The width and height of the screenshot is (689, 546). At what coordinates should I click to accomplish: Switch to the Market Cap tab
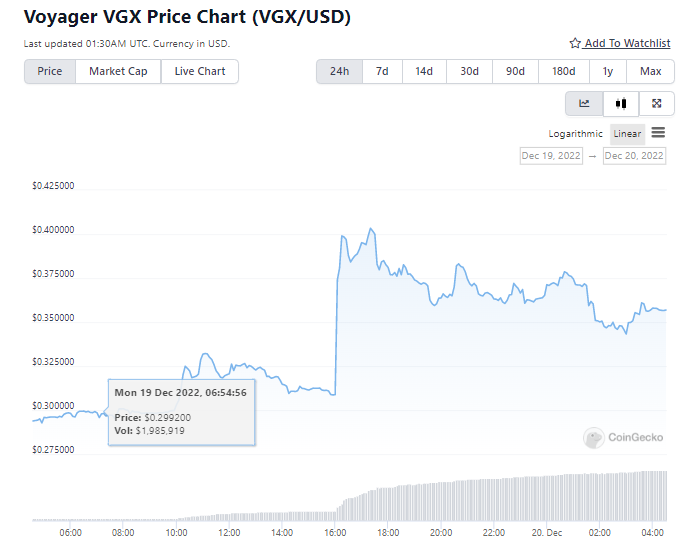[118, 72]
